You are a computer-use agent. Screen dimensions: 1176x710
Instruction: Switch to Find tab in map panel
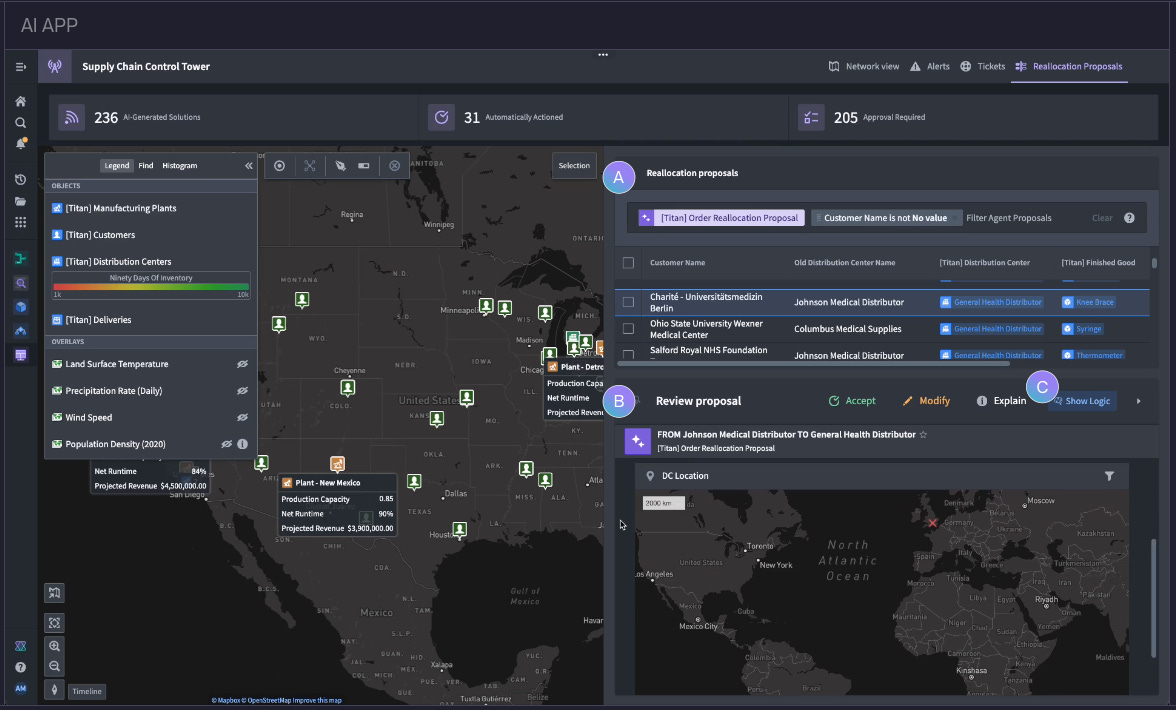146,166
